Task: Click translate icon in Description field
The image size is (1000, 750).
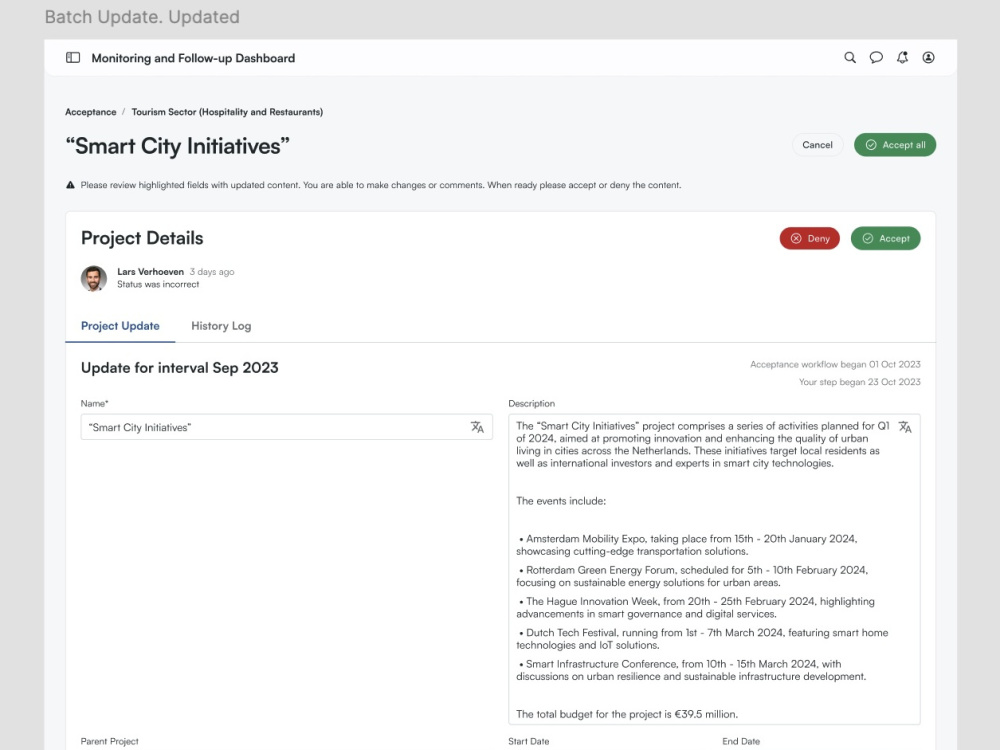Action: [x=905, y=427]
